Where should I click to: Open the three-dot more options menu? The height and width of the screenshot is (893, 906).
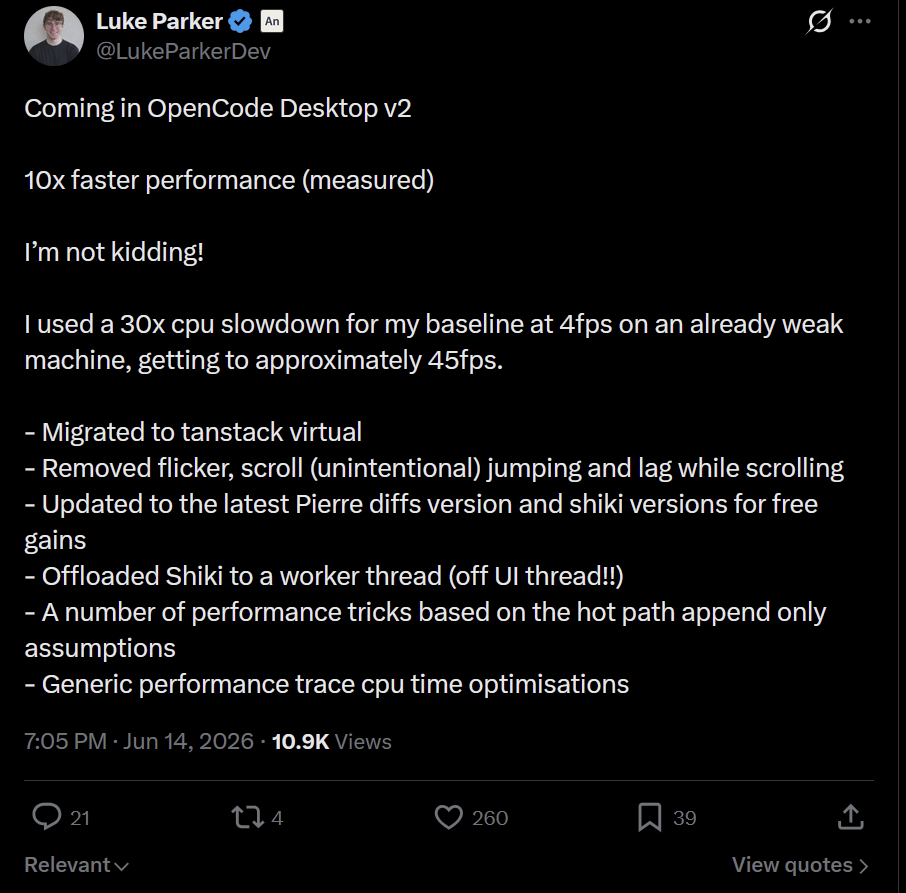pyautogui.click(x=860, y=21)
